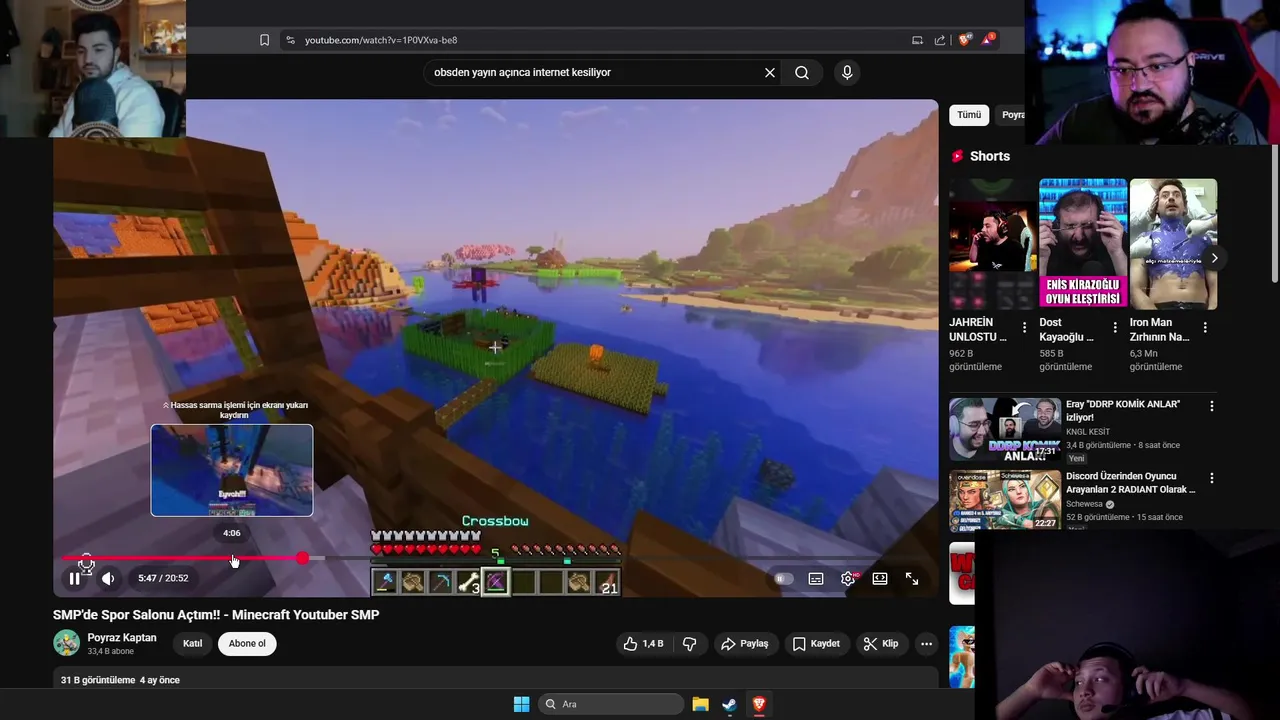Pause the YouTube video
Viewport: 1280px width, 720px height.
click(75, 578)
